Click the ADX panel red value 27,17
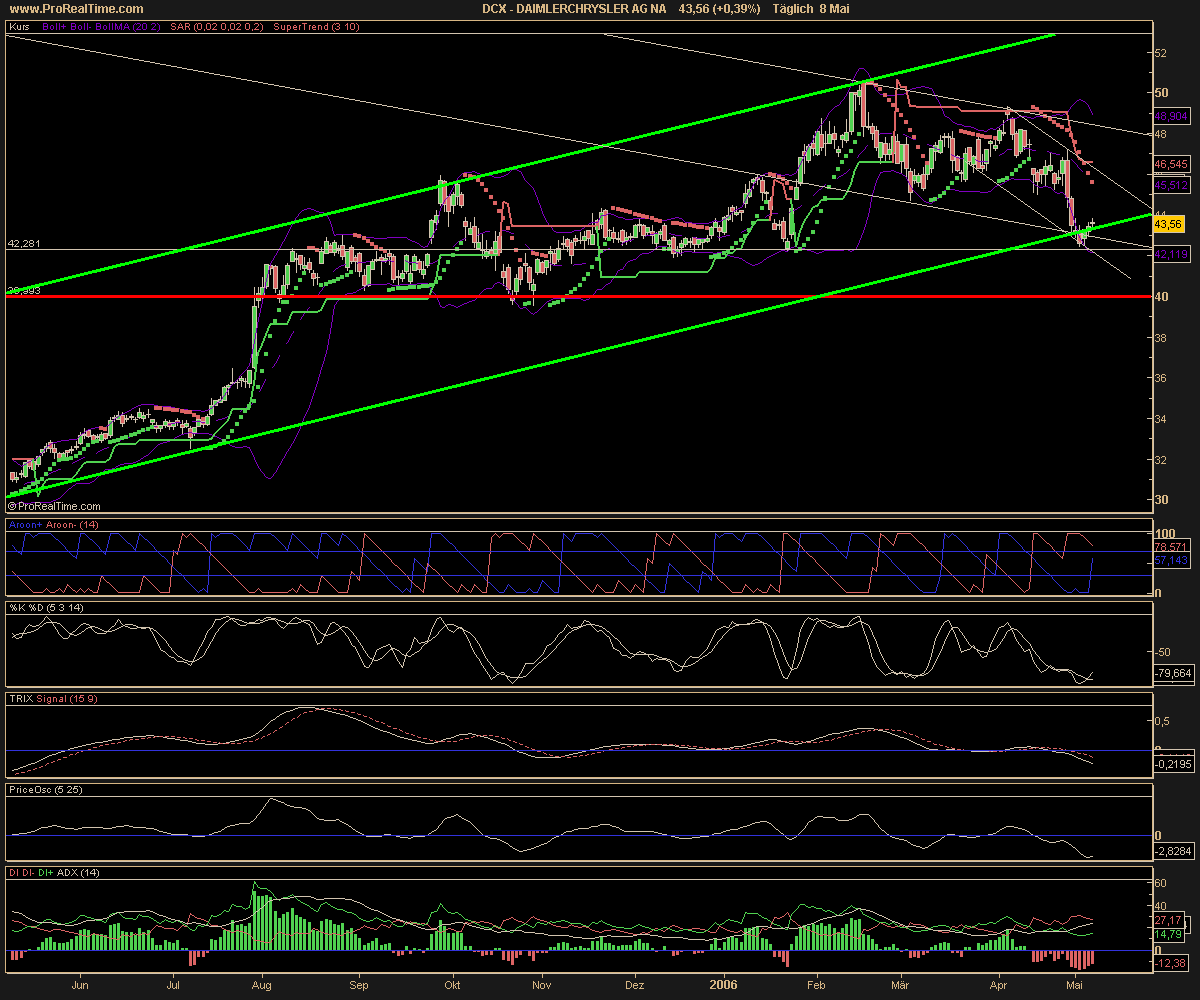 pos(1168,919)
